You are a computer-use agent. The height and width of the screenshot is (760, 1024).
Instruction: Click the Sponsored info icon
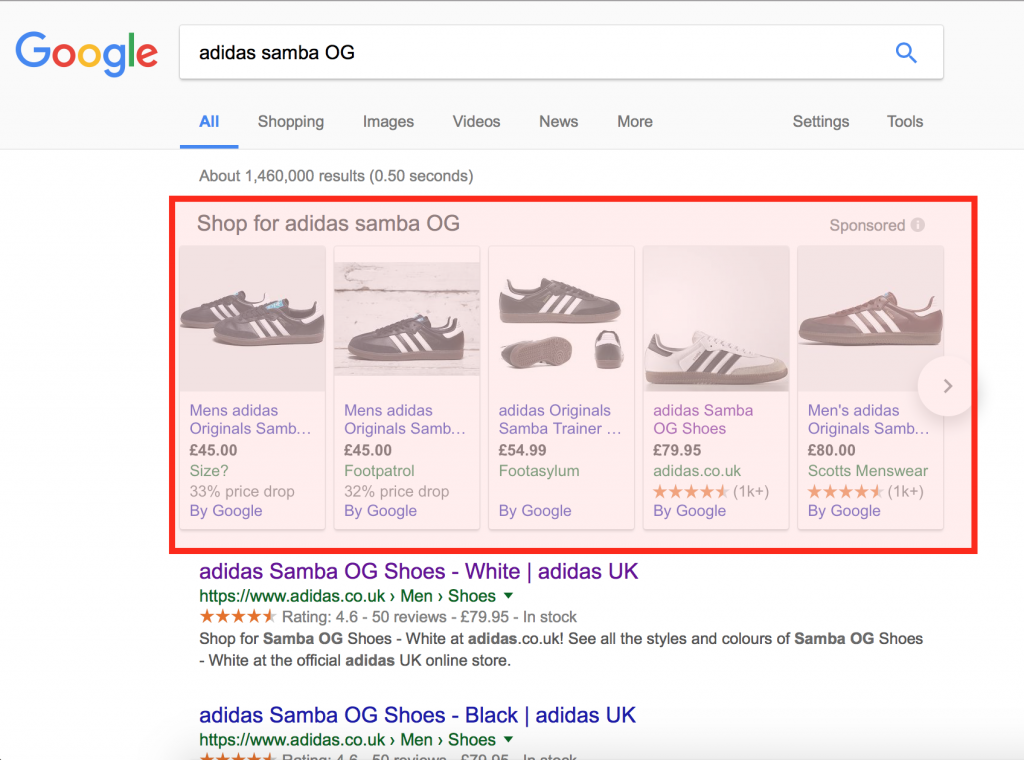(918, 225)
